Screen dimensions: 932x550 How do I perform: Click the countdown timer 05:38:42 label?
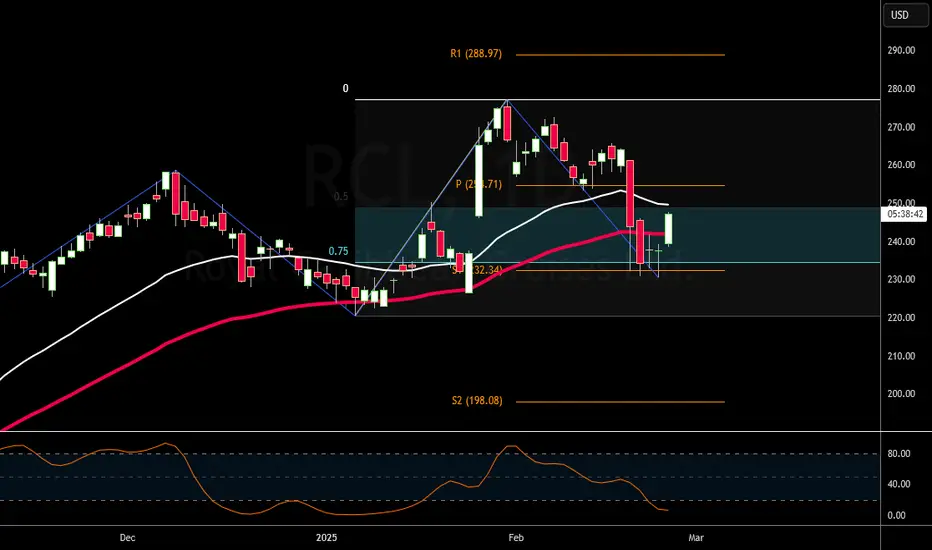(905, 214)
